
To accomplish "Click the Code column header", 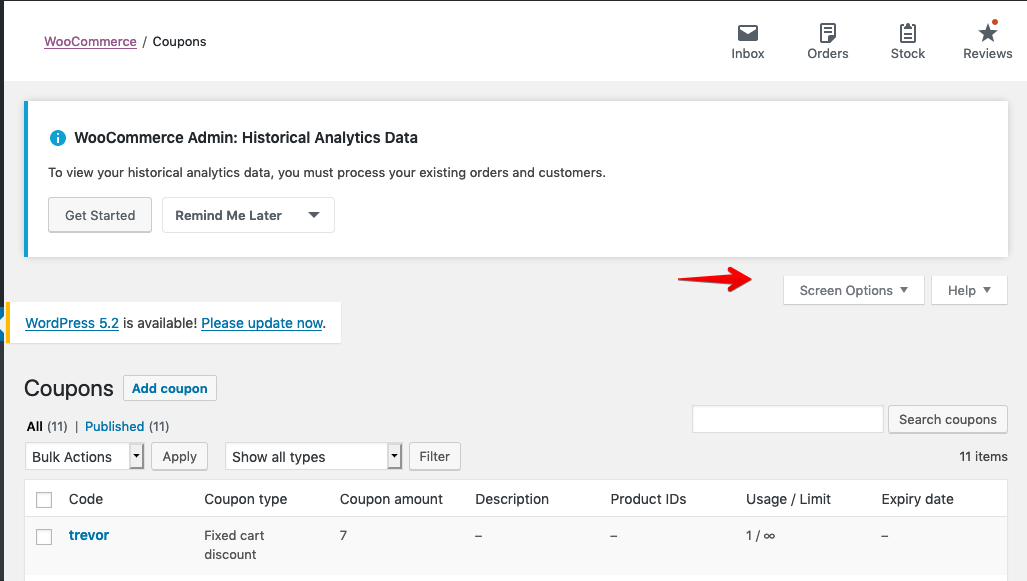I will [86, 499].
